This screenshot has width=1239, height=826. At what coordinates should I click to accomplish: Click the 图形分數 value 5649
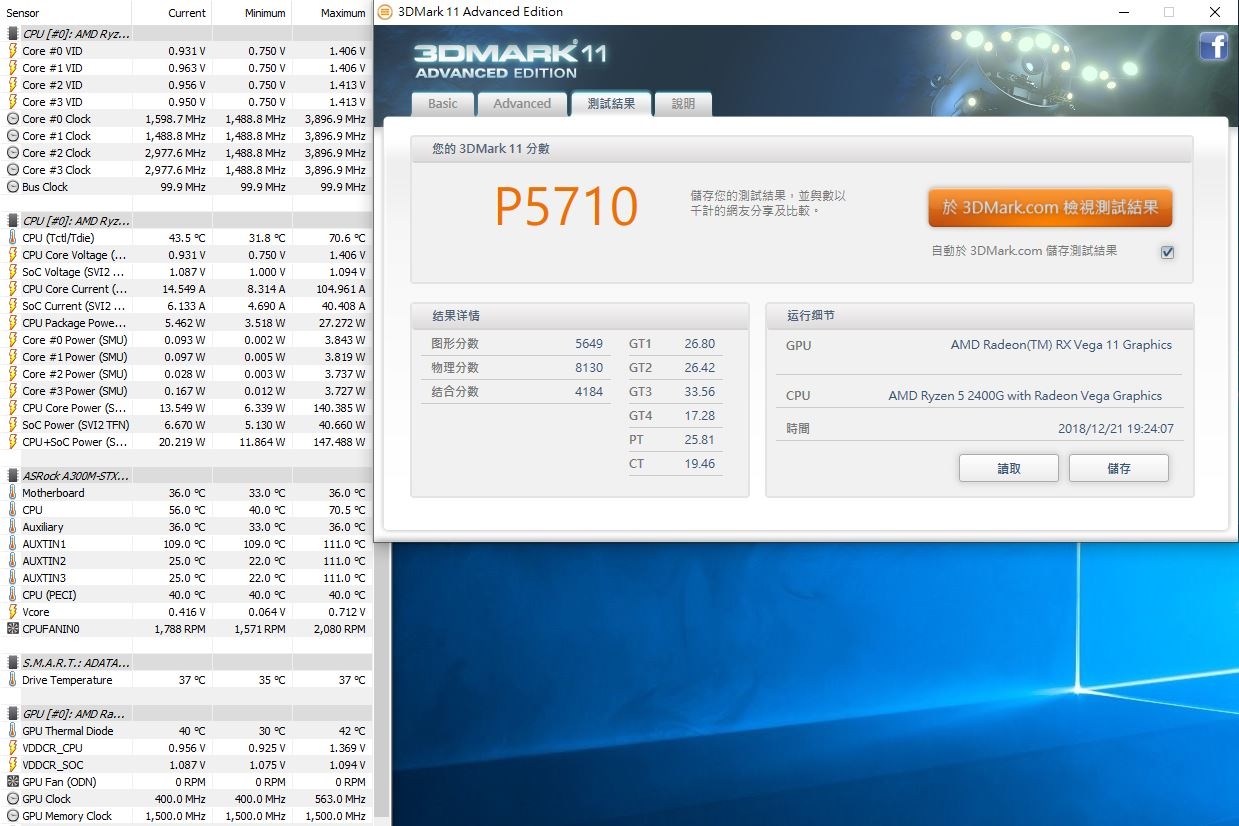[x=589, y=344]
